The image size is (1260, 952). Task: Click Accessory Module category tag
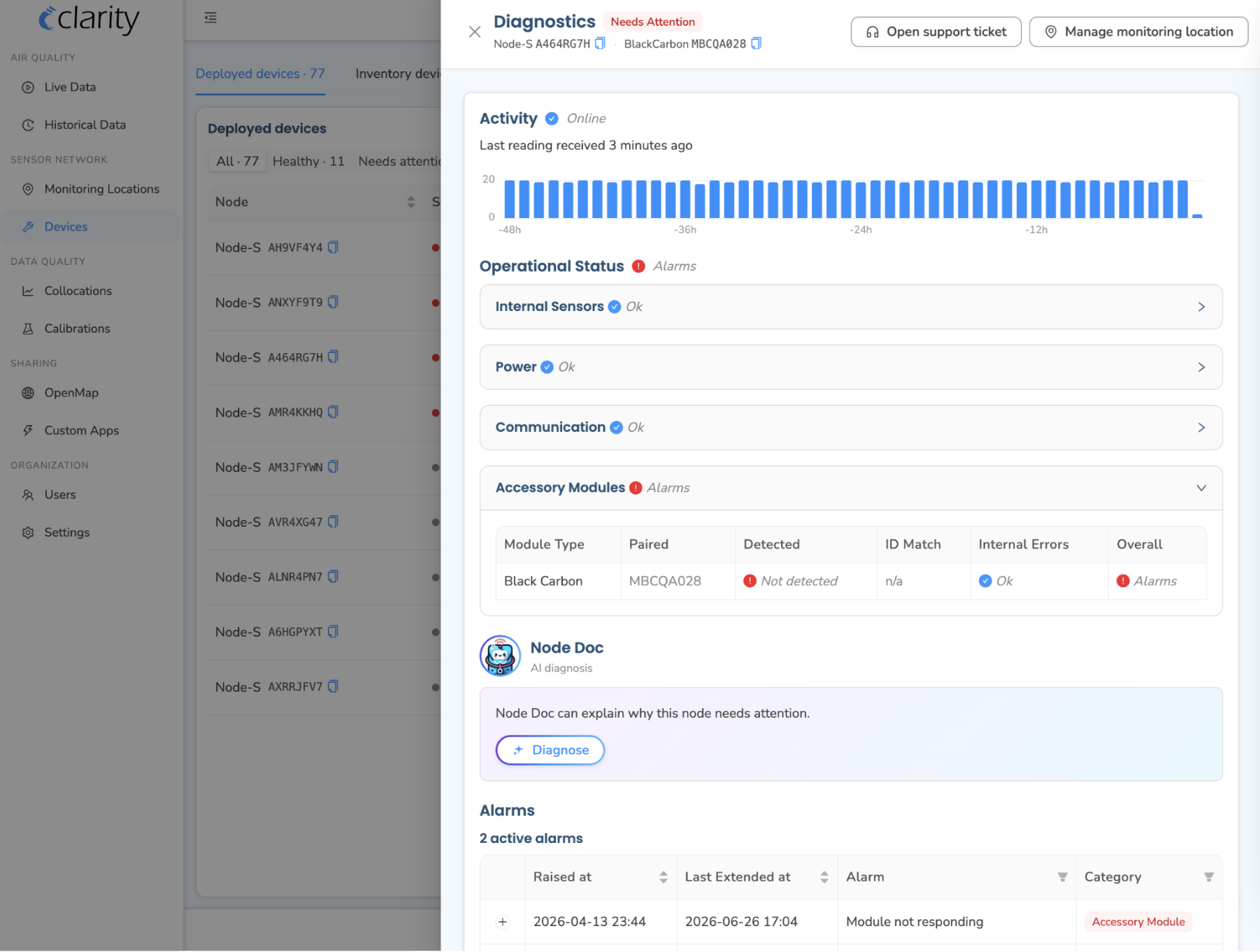[x=1138, y=922]
